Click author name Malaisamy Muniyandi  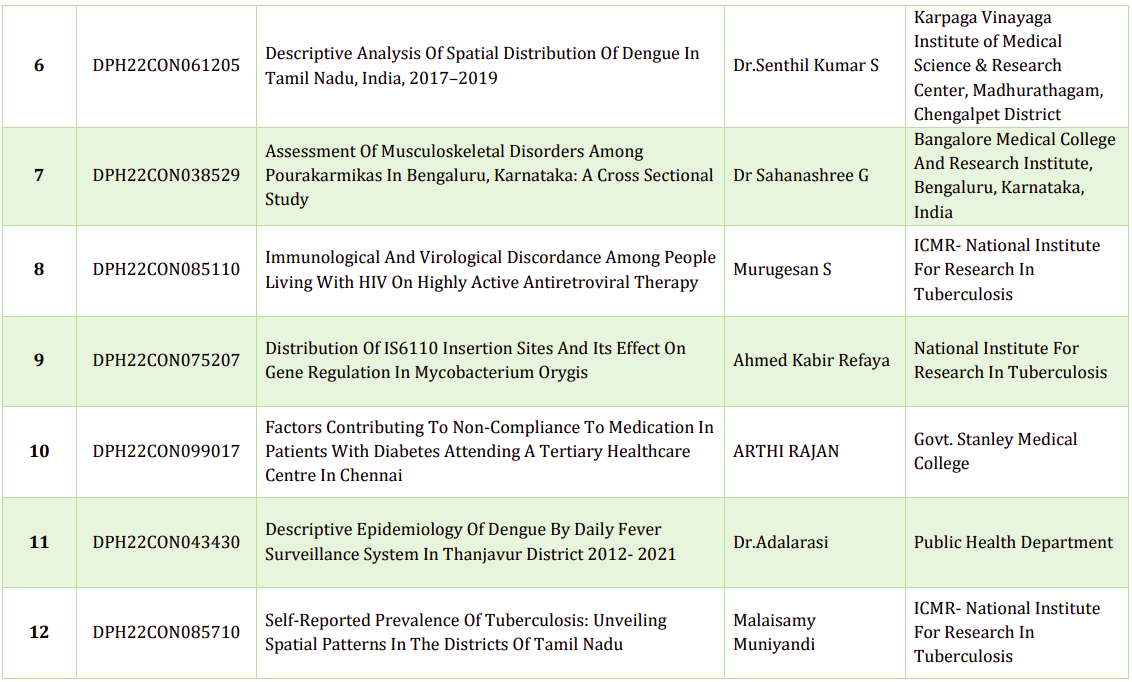(774, 633)
